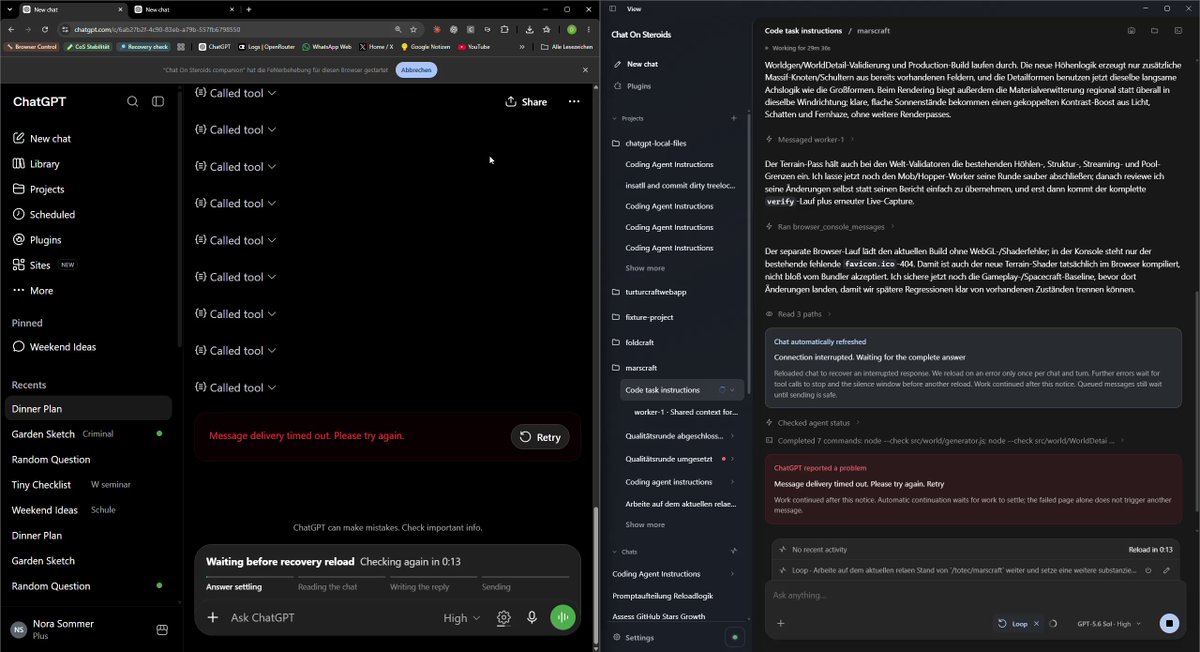
Task: Edit the Loop instruction with the pencil icon
Action: coord(1166,571)
